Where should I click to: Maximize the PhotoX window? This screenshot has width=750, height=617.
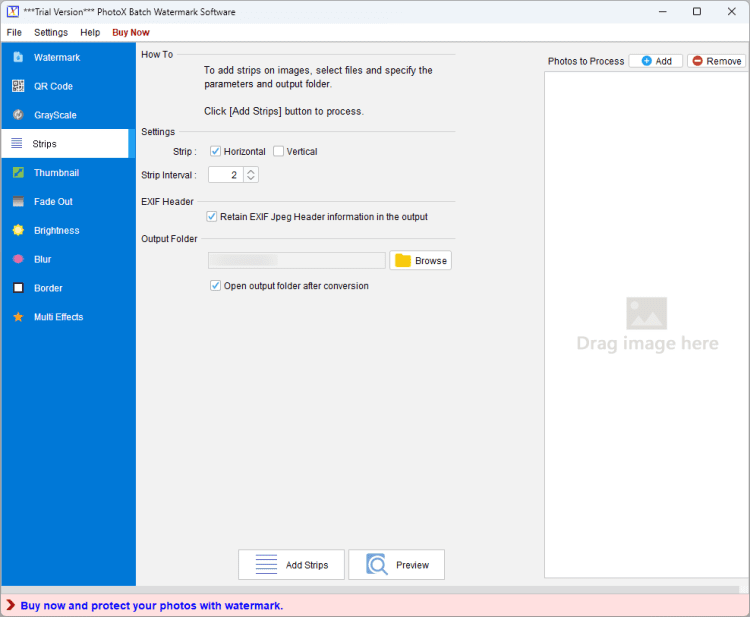pos(697,11)
